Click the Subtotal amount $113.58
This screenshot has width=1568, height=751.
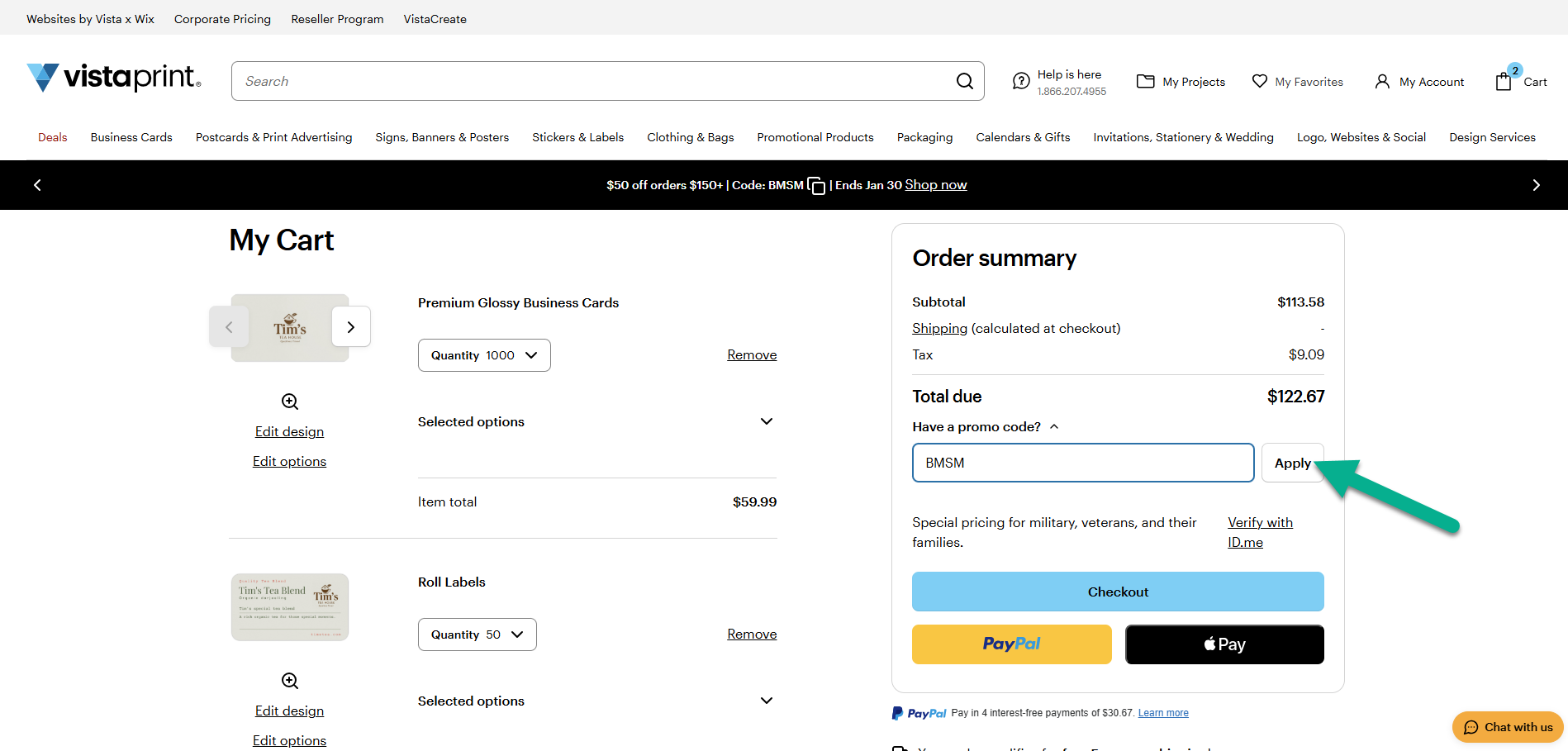[x=1300, y=302]
